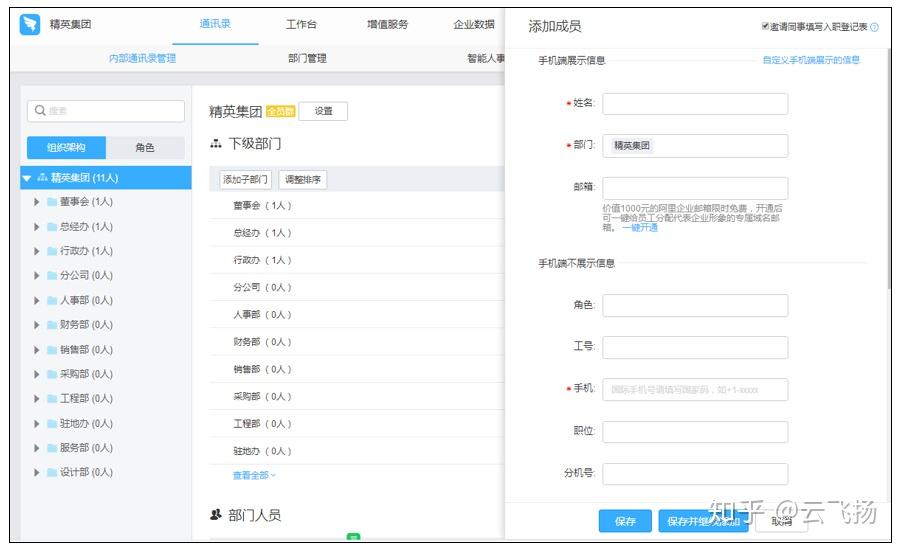The width and height of the screenshot is (900, 549).
Task: Click the folder icon of 销售部
Action: tap(52, 350)
